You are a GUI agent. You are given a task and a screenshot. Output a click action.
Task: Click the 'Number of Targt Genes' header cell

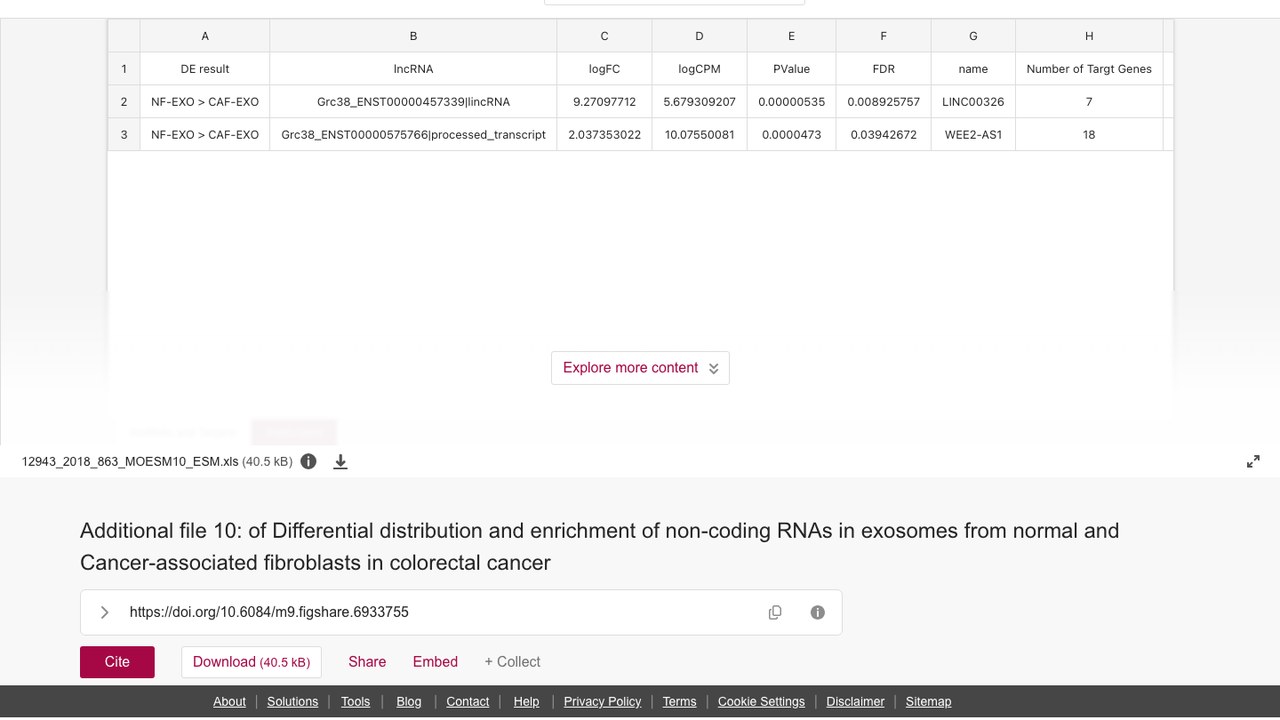1089,69
